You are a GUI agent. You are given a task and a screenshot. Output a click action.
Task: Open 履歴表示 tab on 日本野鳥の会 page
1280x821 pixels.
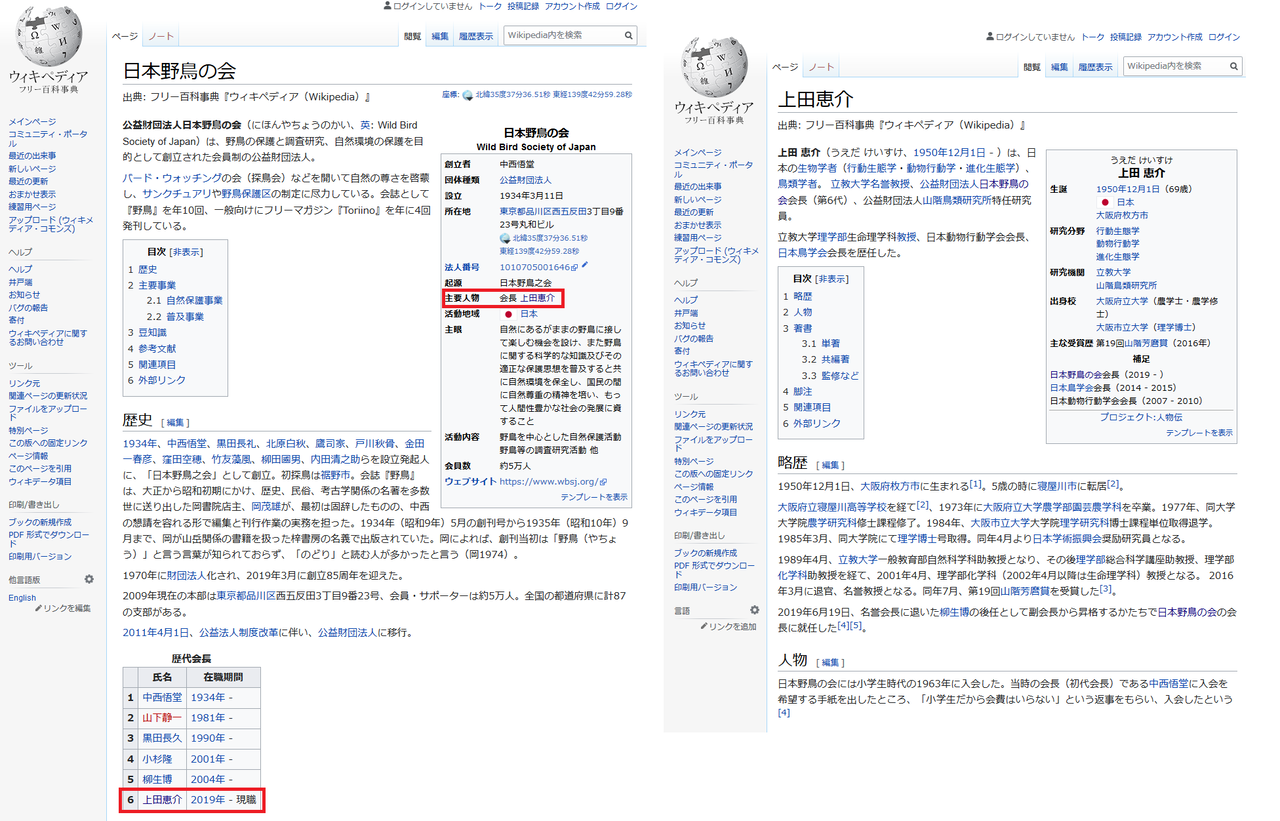pos(476,36)
